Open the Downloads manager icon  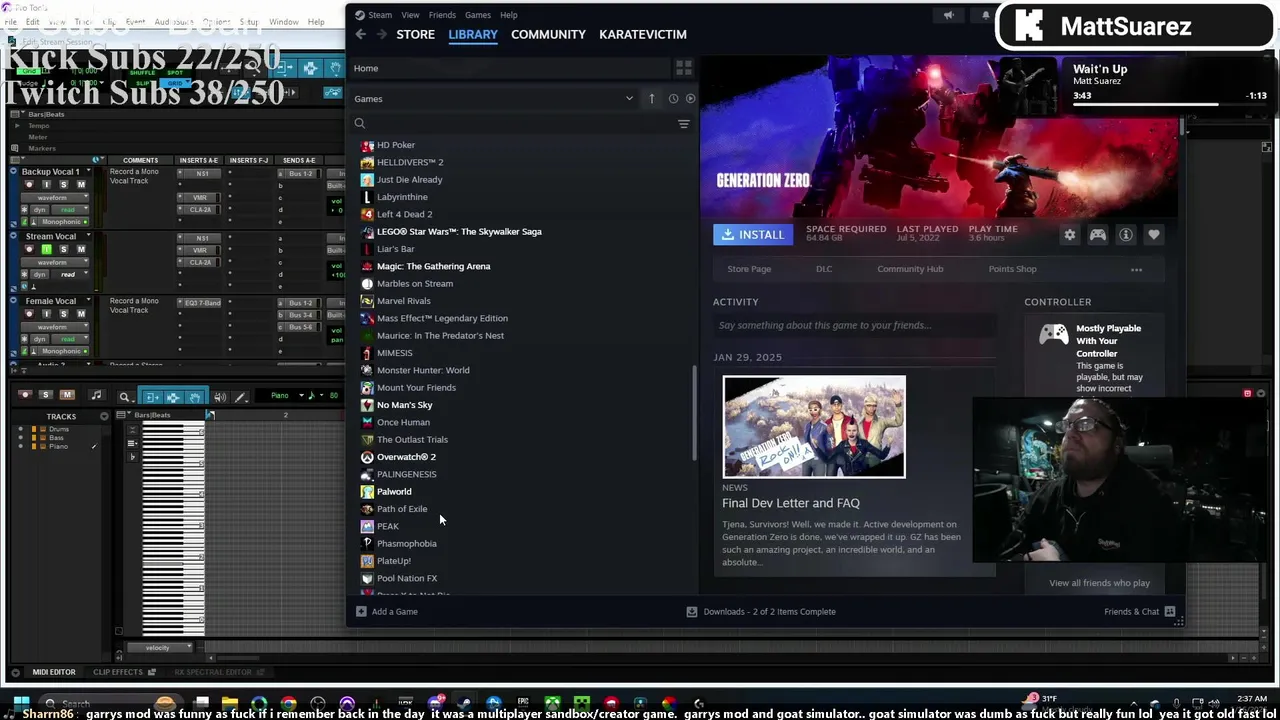click(x=691, y=611)
